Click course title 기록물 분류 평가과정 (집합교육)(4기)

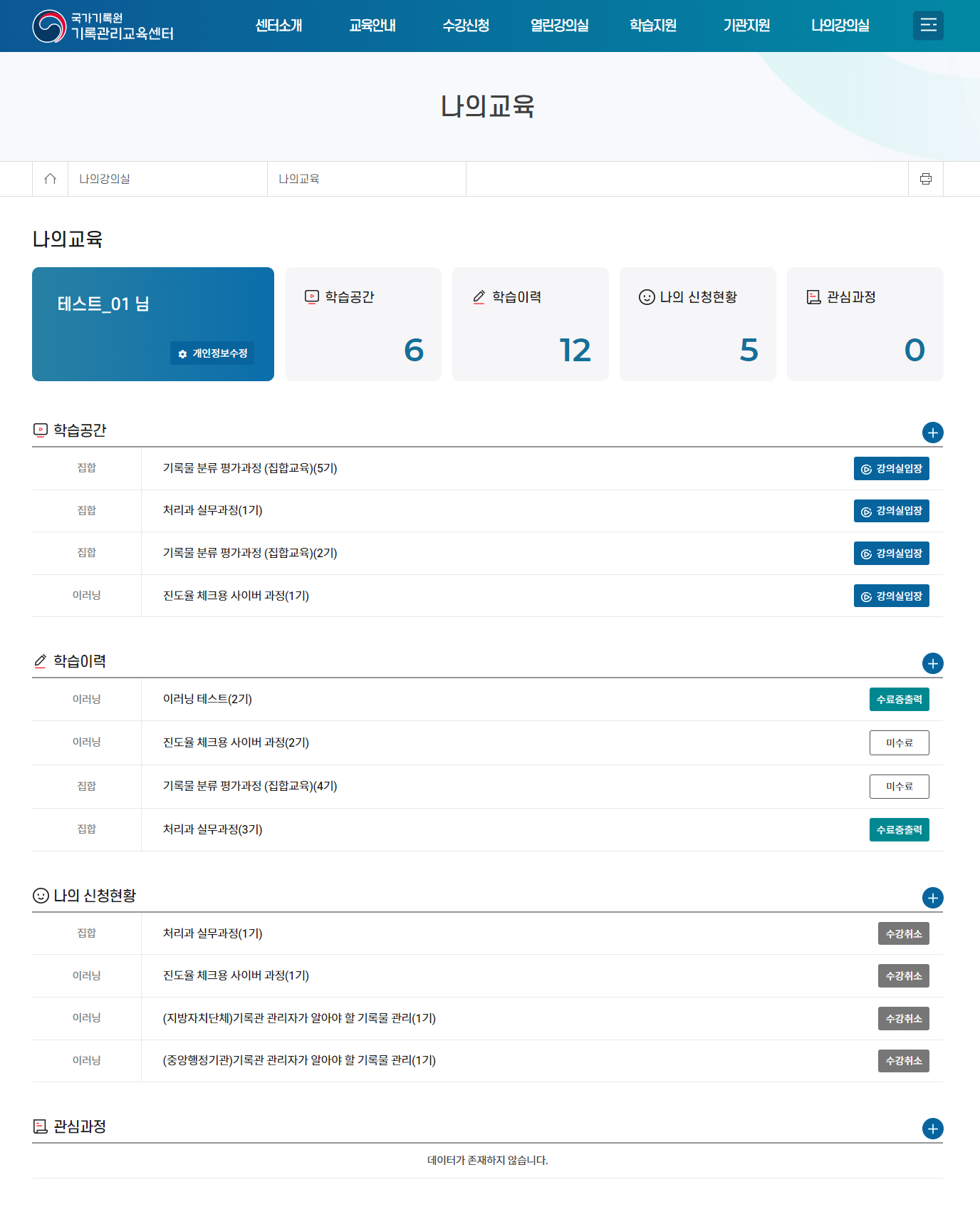coord(250,786)
